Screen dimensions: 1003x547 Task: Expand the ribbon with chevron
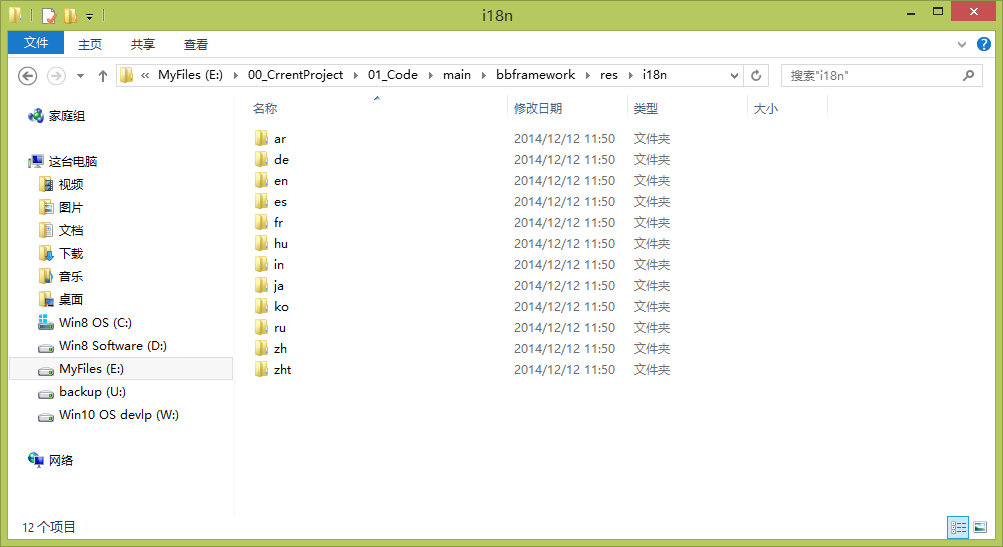tap(961, 44)
